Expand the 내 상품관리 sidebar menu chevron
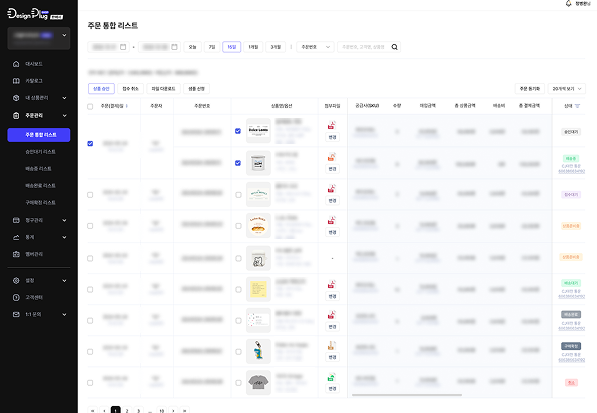 point(64,98)
